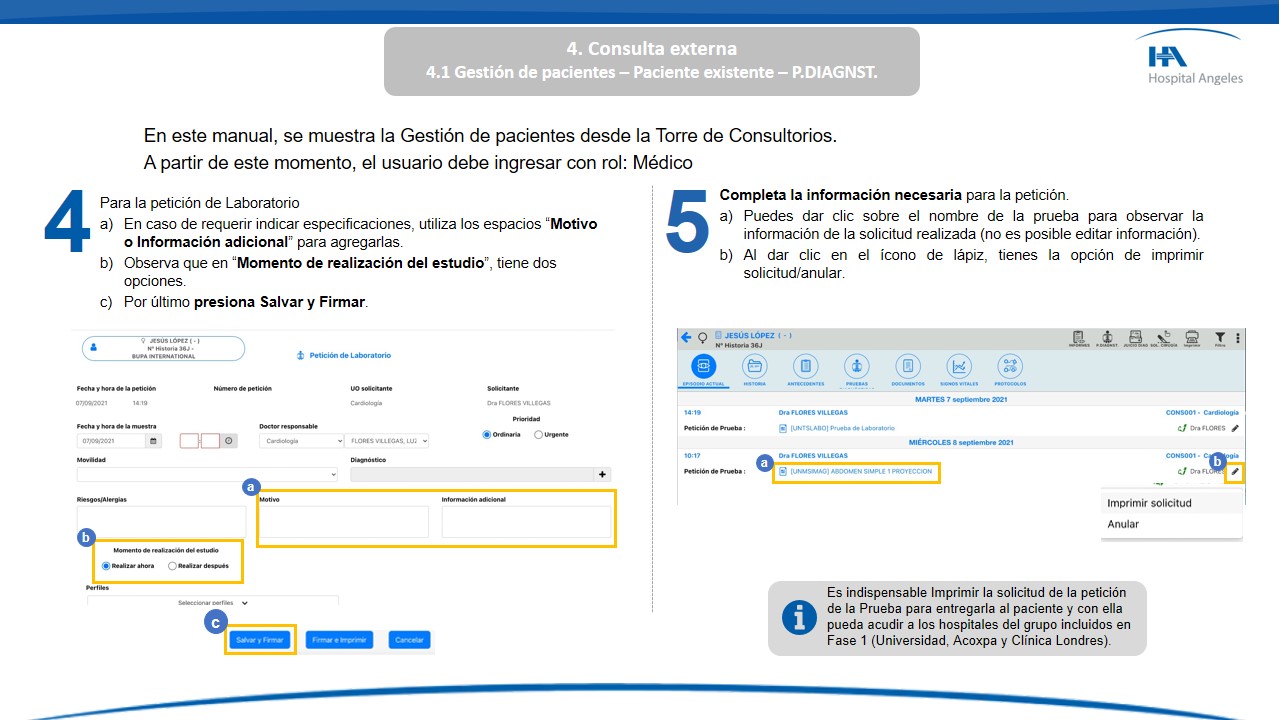Viewport: 1280px width, 720px height.
Task: Click the P.DIAGNST. toolbar icon
Action: click(1106, 339)
